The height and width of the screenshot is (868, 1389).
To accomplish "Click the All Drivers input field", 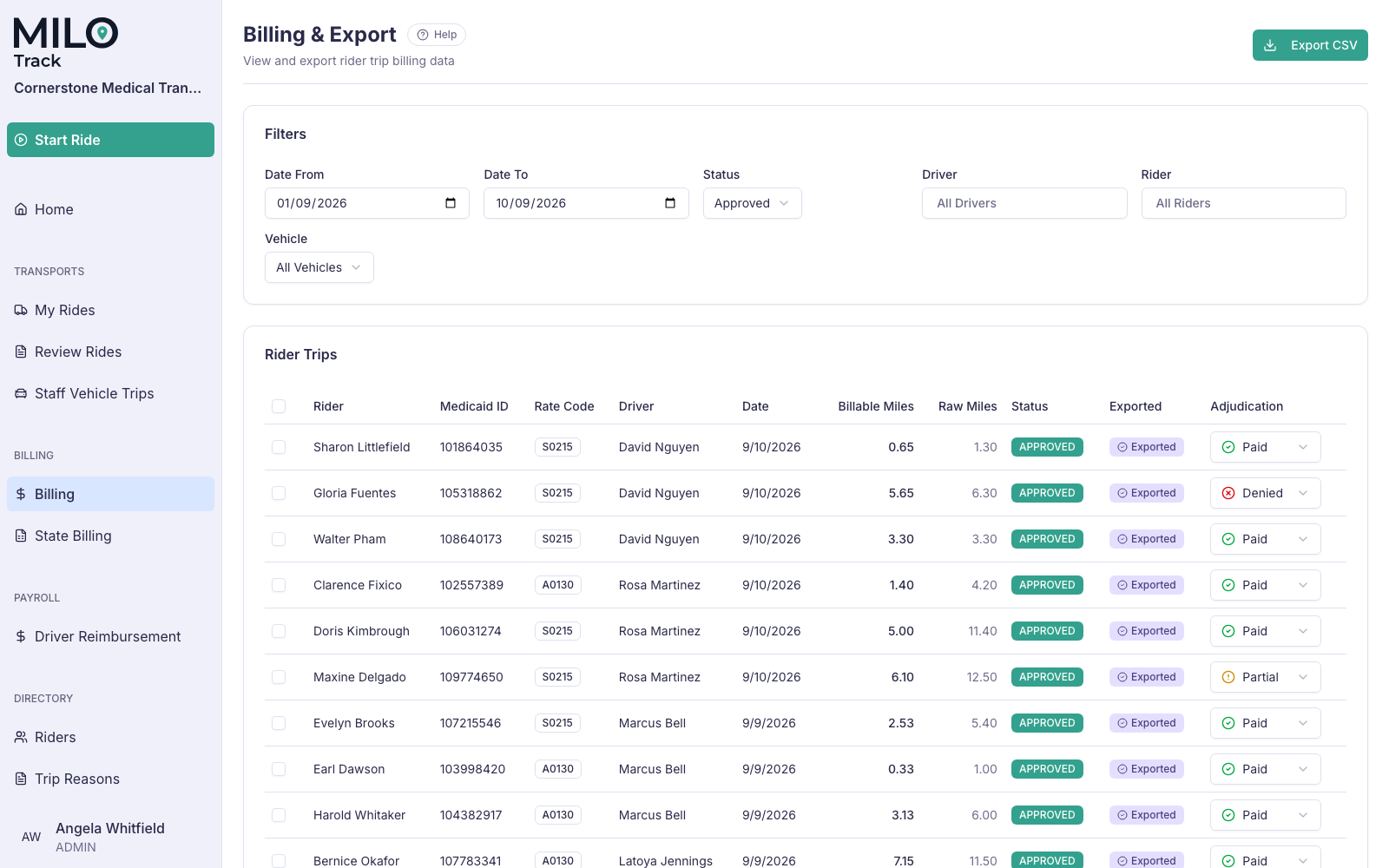I will [1024, 203].
